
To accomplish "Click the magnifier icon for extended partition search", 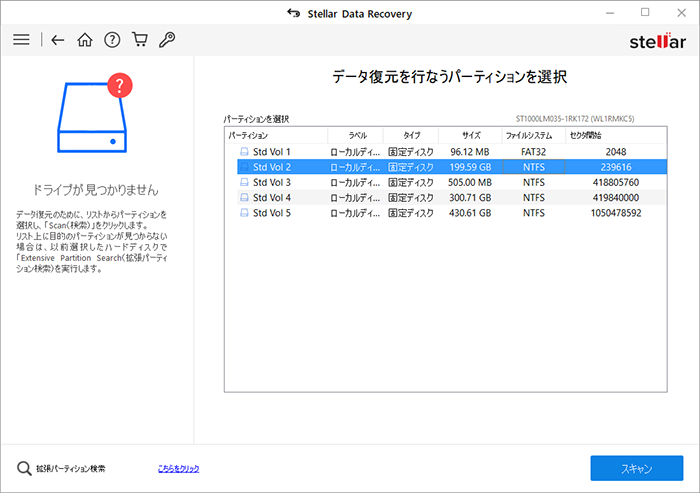I will pos(24,468).
